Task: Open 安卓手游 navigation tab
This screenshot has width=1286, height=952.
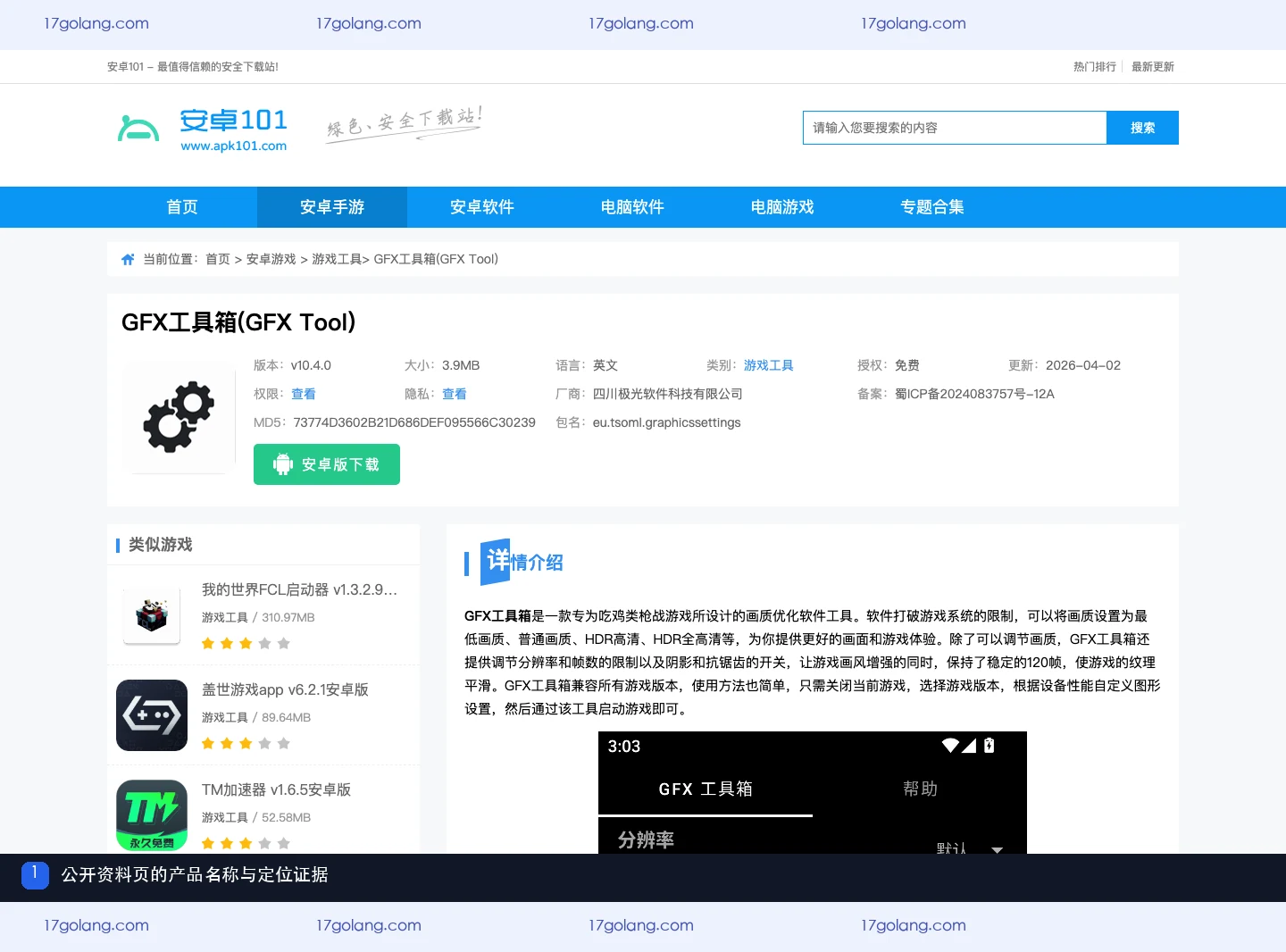Action: point(332,207)
